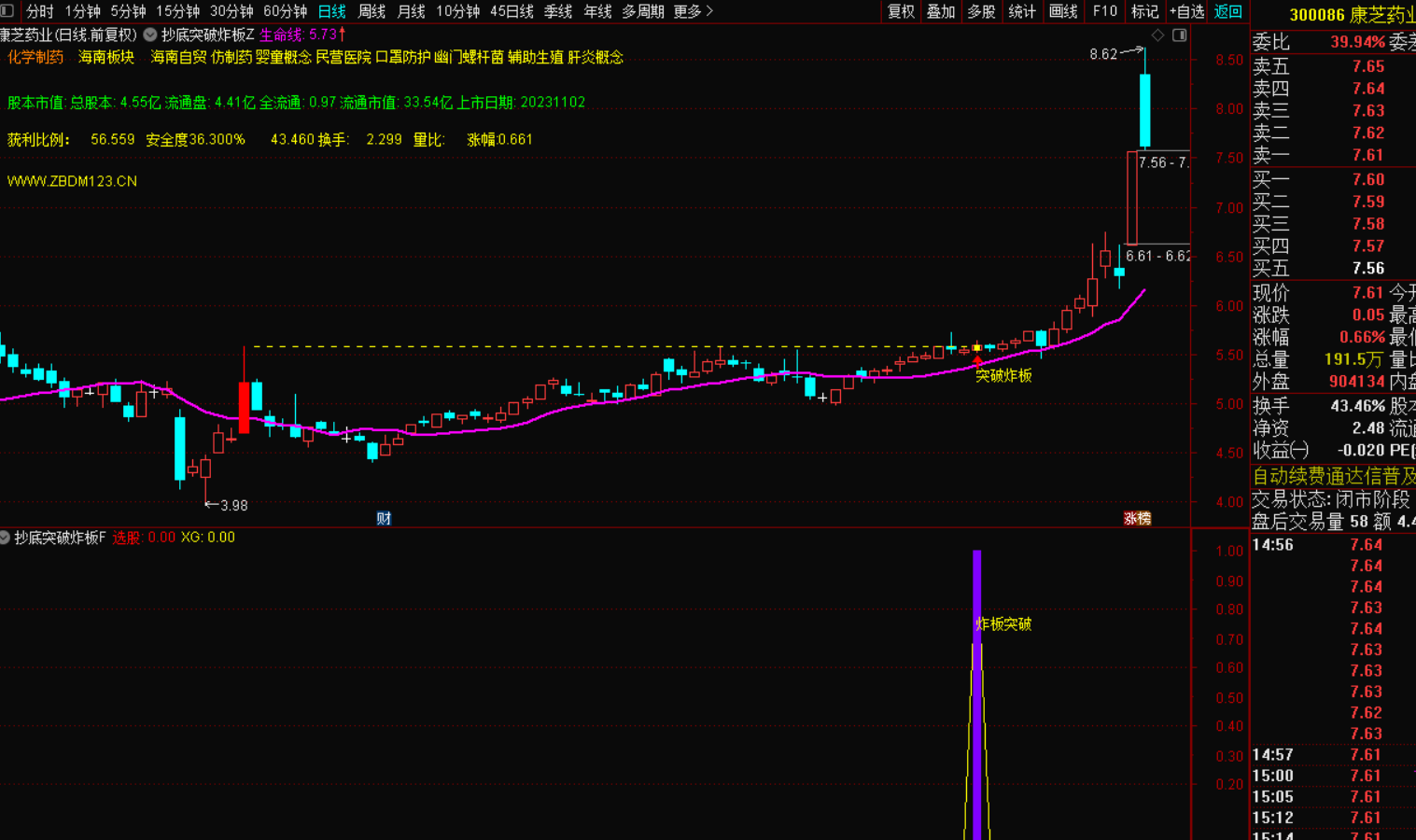
Task: Toggle the side panel icon beside diamond
Action: click(x=1180, y=35)
